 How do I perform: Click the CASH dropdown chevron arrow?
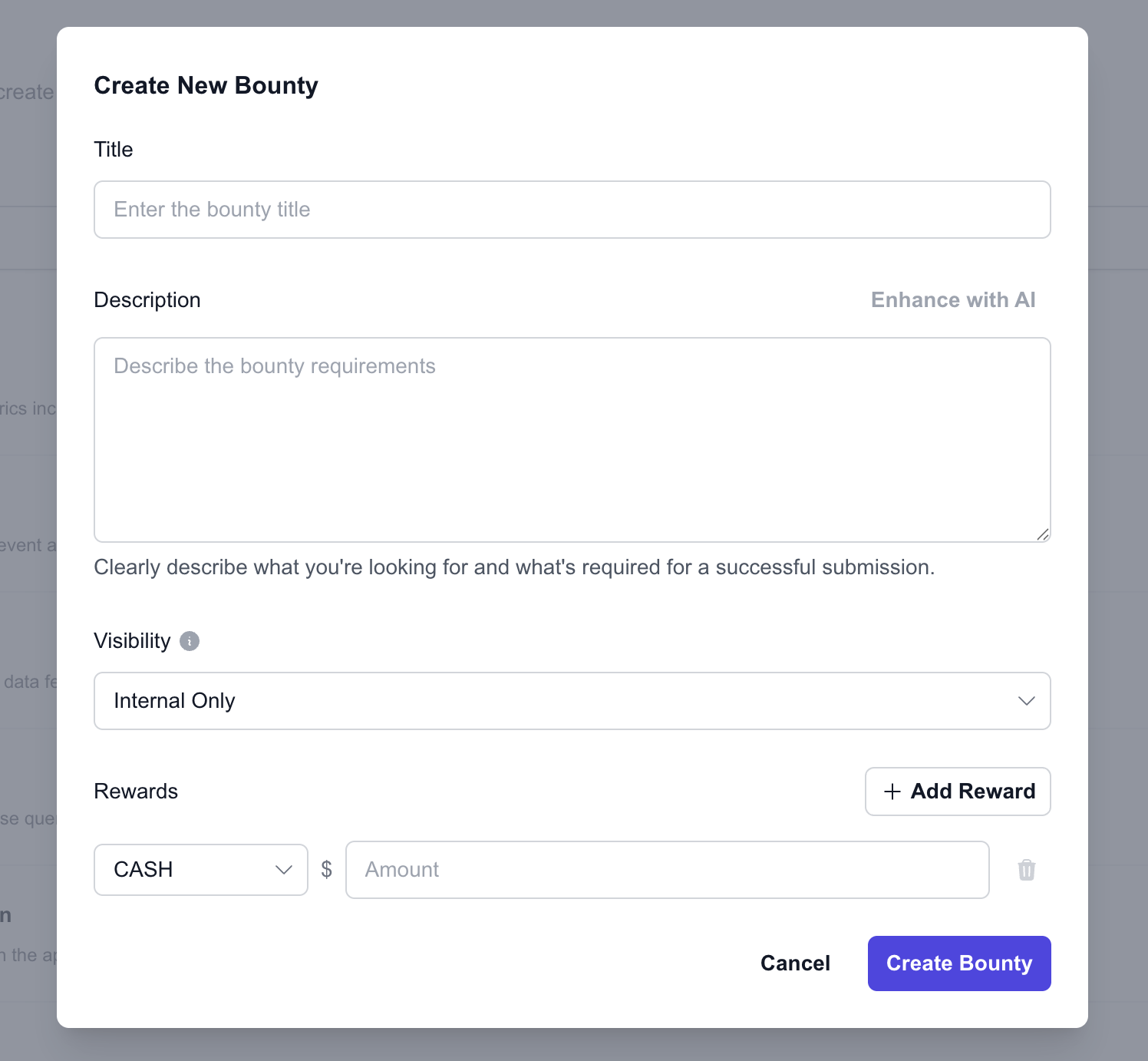[284, 870]
